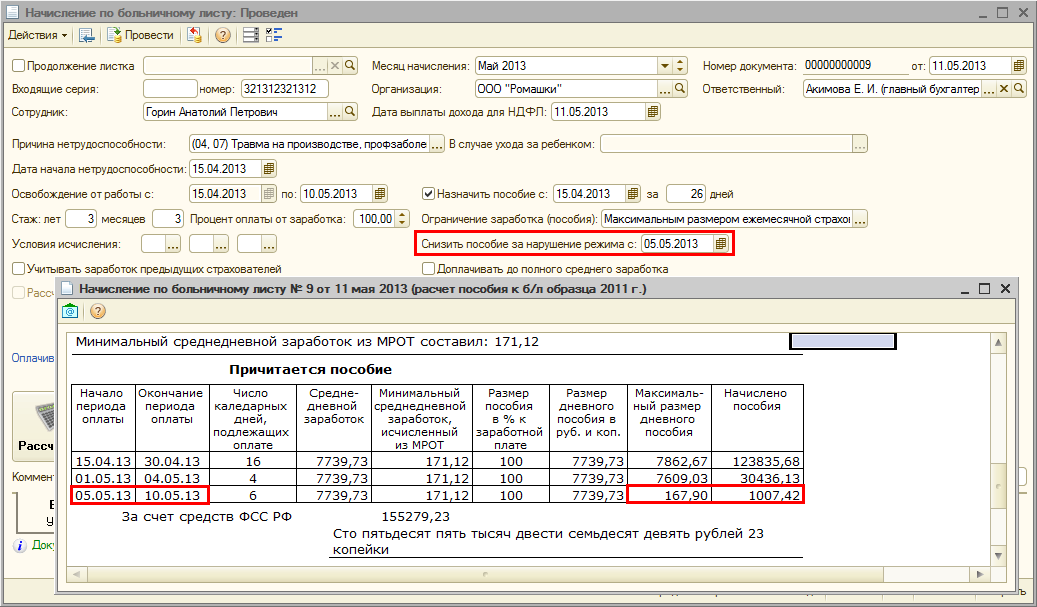Open calendar for document date 'от' field
Image resolution: width=1037 pixels, height=607 pixels.
1019,66
